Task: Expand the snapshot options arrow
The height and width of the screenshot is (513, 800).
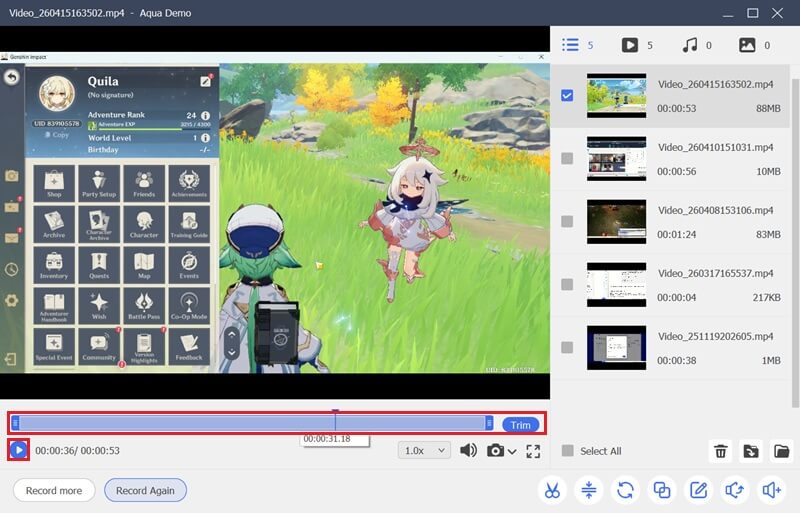Action: [x=512, y=452]
